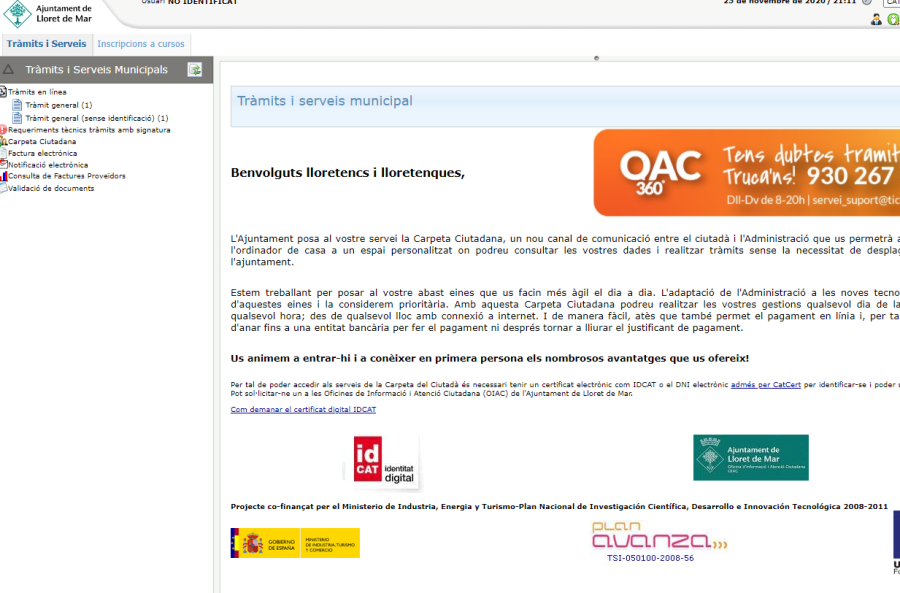Open Tràmit general (sense identificació) (1)
Screen dimensions: 900x593
click(96, 118)
